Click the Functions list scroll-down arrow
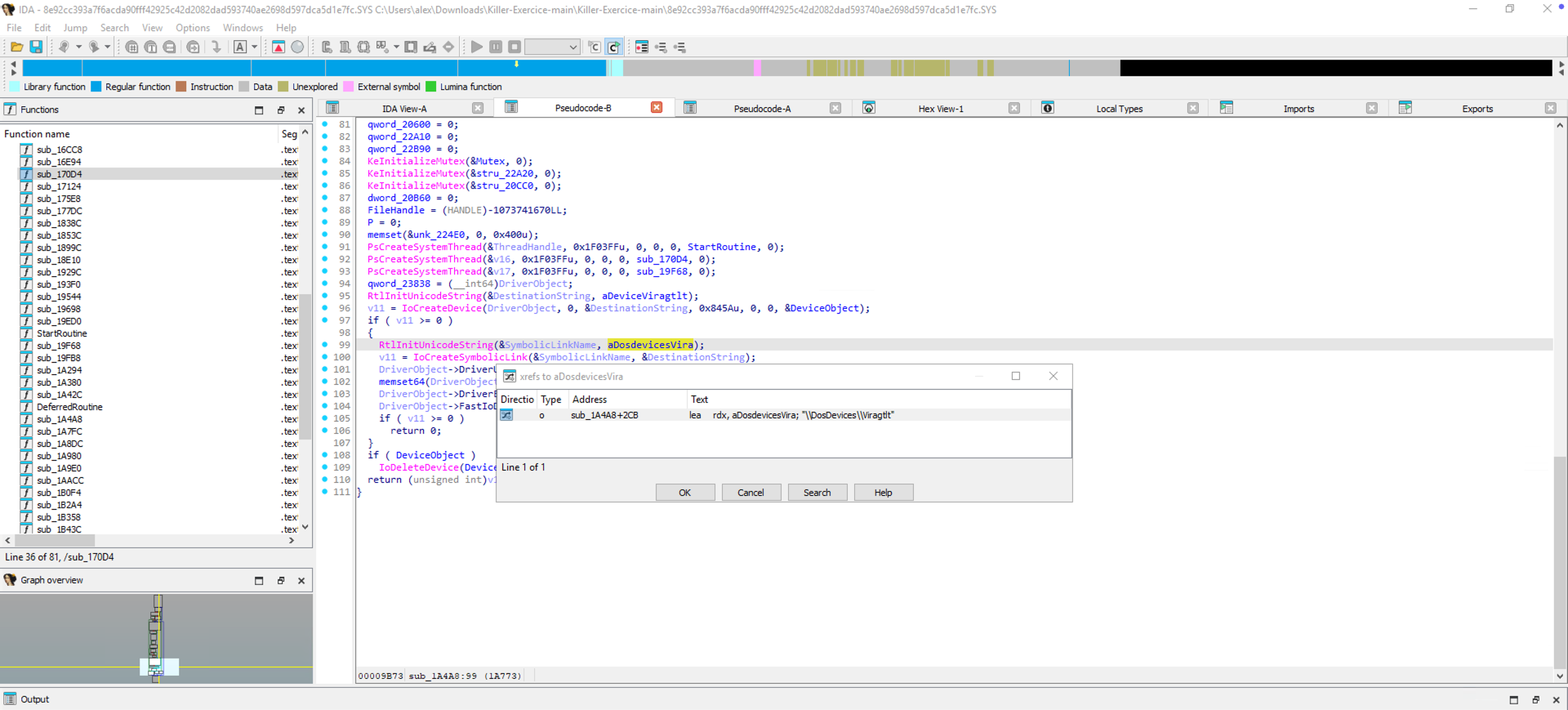 tap(305, 527)
